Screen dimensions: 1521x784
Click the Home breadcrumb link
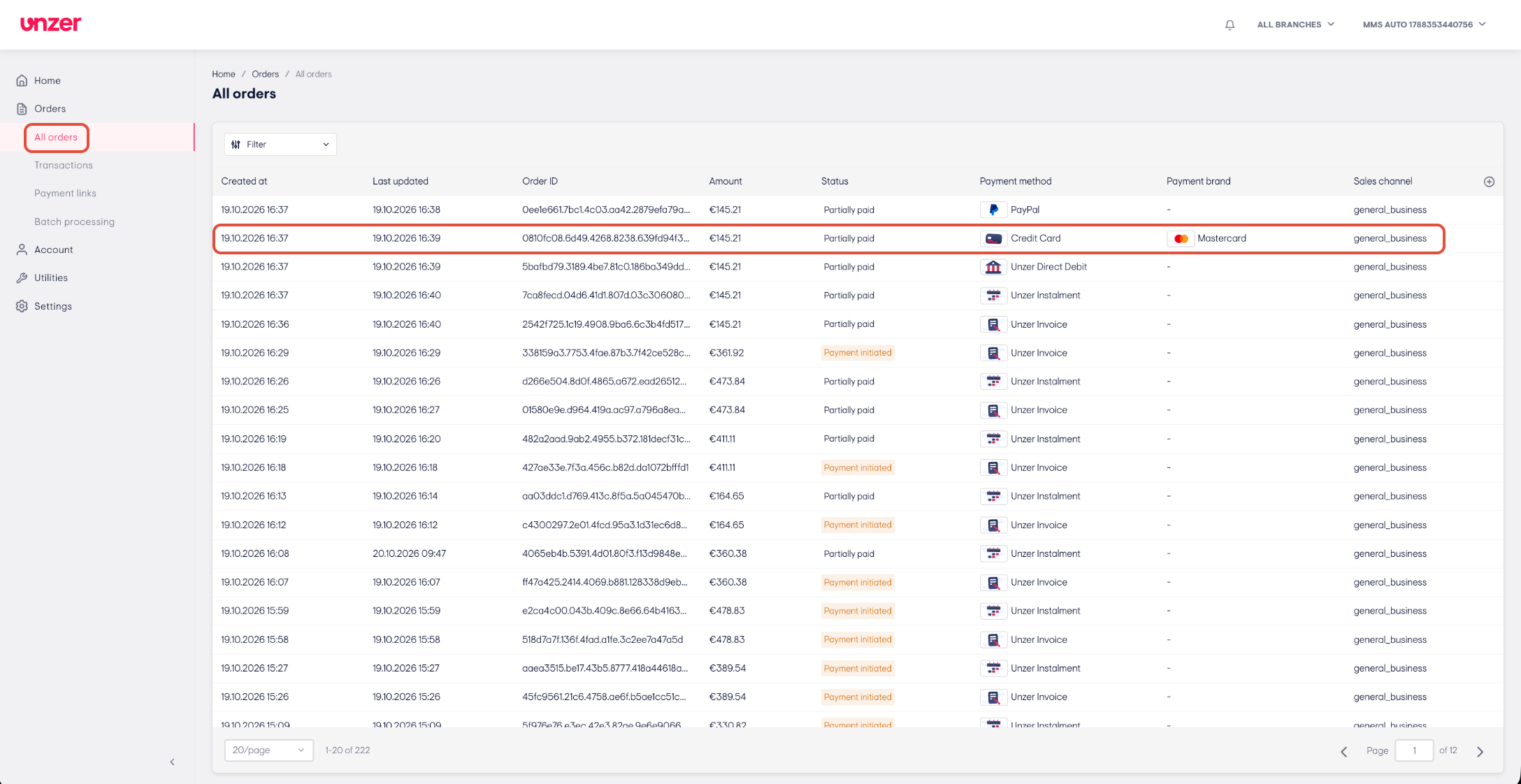pyautogui.click(x=224, y=74)
